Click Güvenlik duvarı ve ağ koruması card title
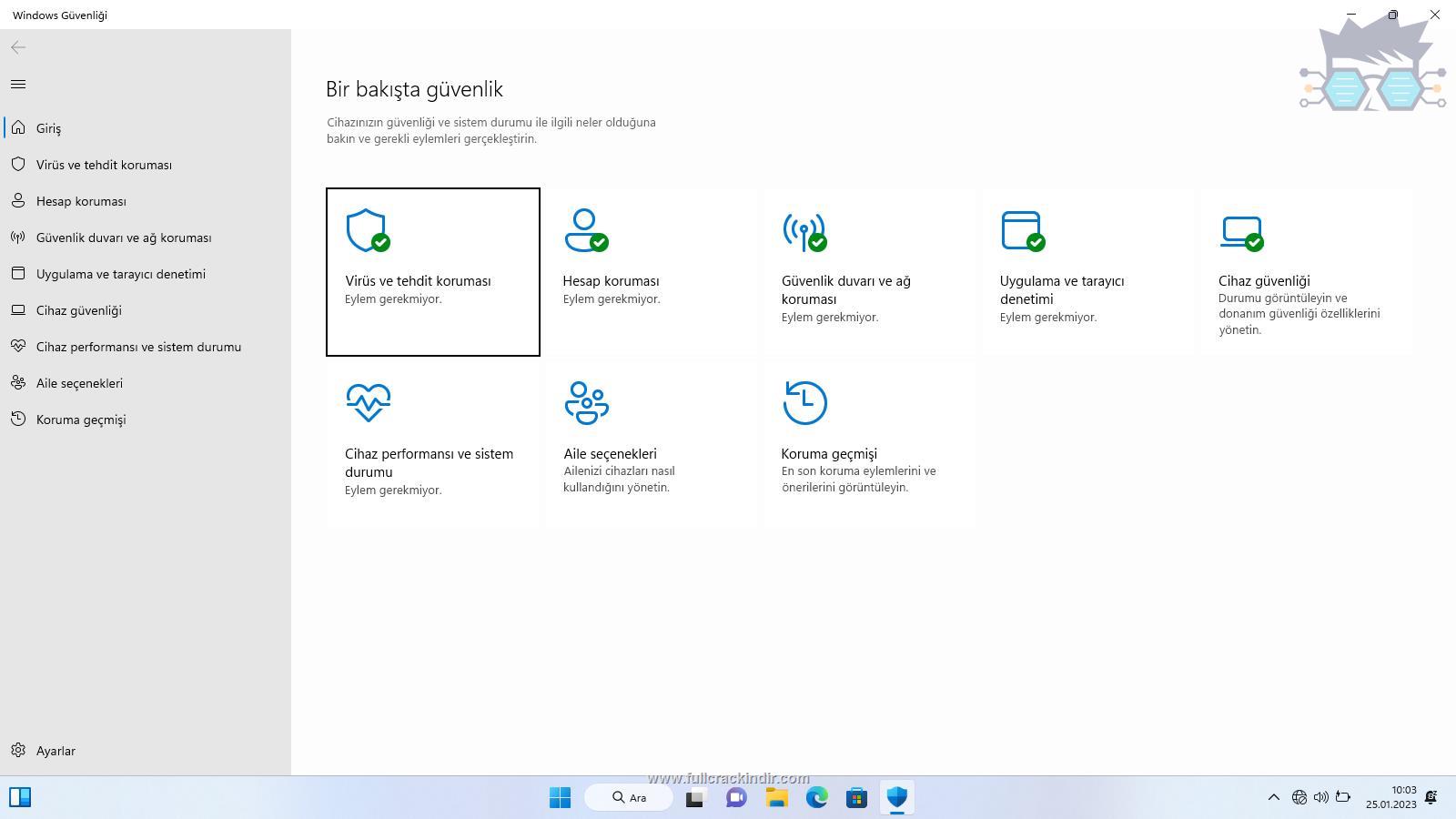The width and height of the screenshot is (1456, 819). 846,290
